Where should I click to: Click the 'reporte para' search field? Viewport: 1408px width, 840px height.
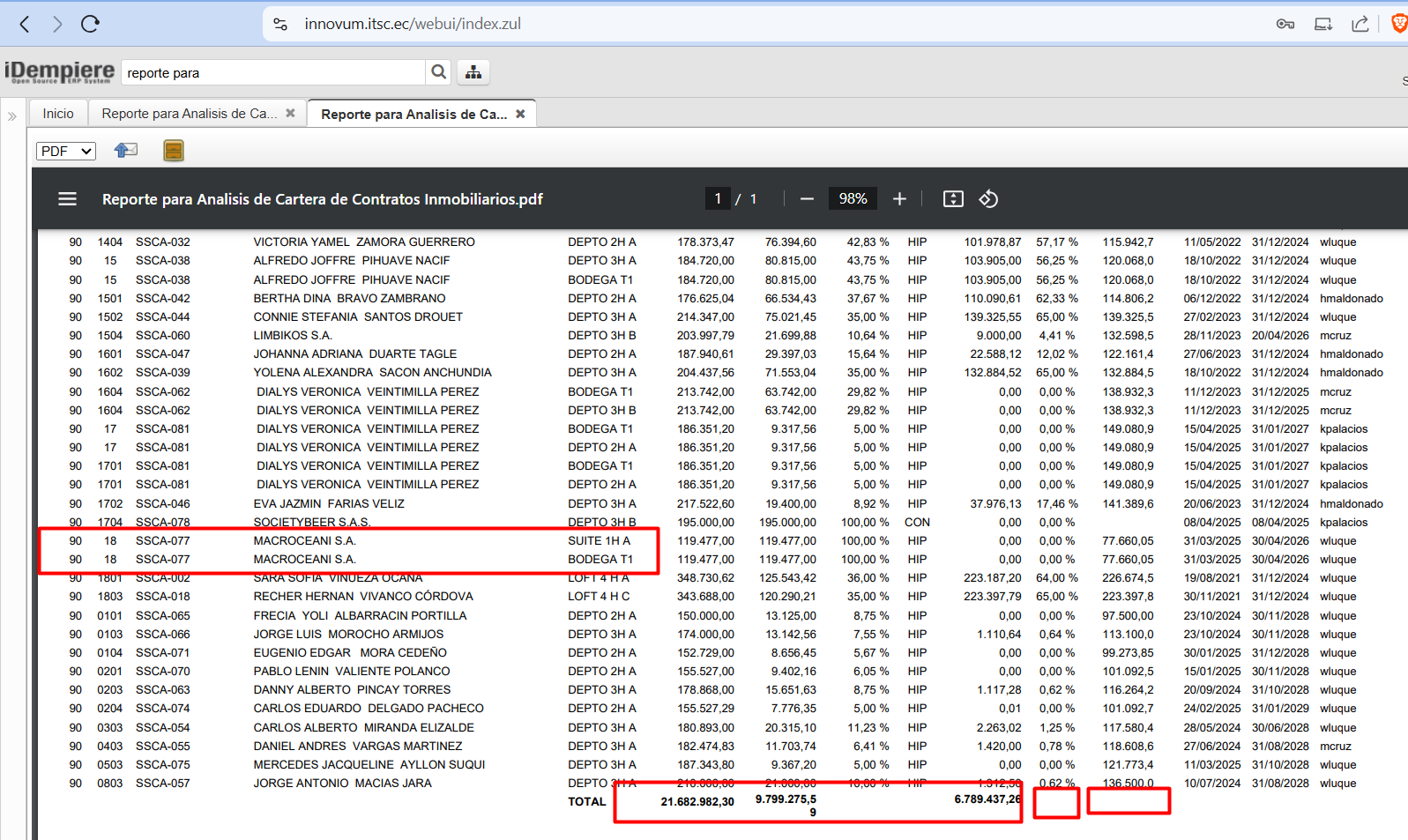(x=273, y=72)
